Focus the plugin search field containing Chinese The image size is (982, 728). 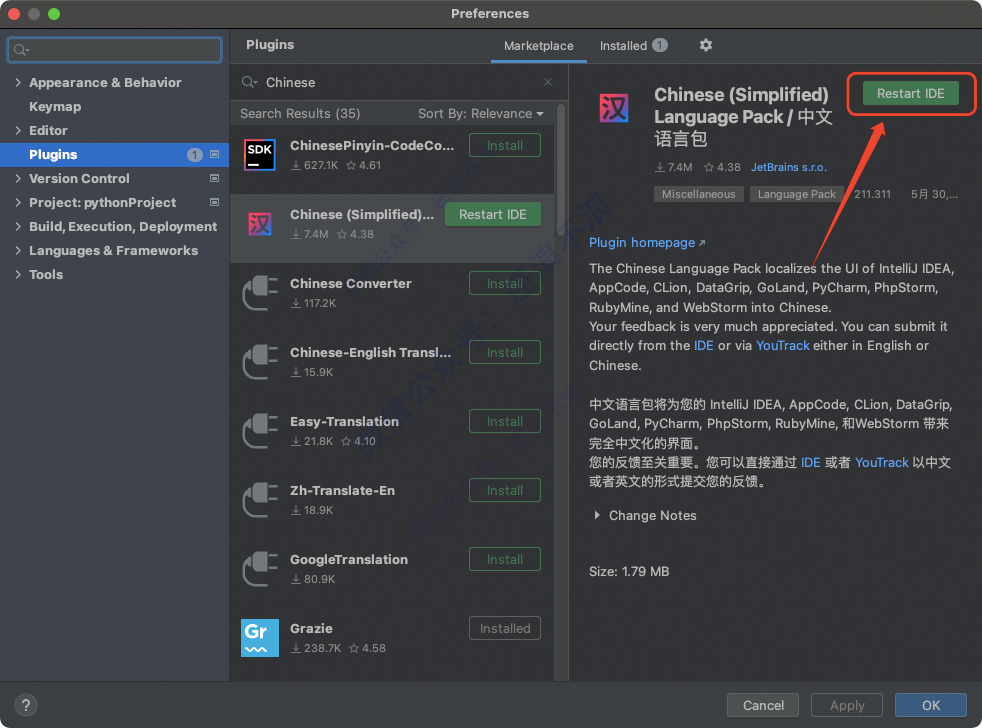(398, 82)
